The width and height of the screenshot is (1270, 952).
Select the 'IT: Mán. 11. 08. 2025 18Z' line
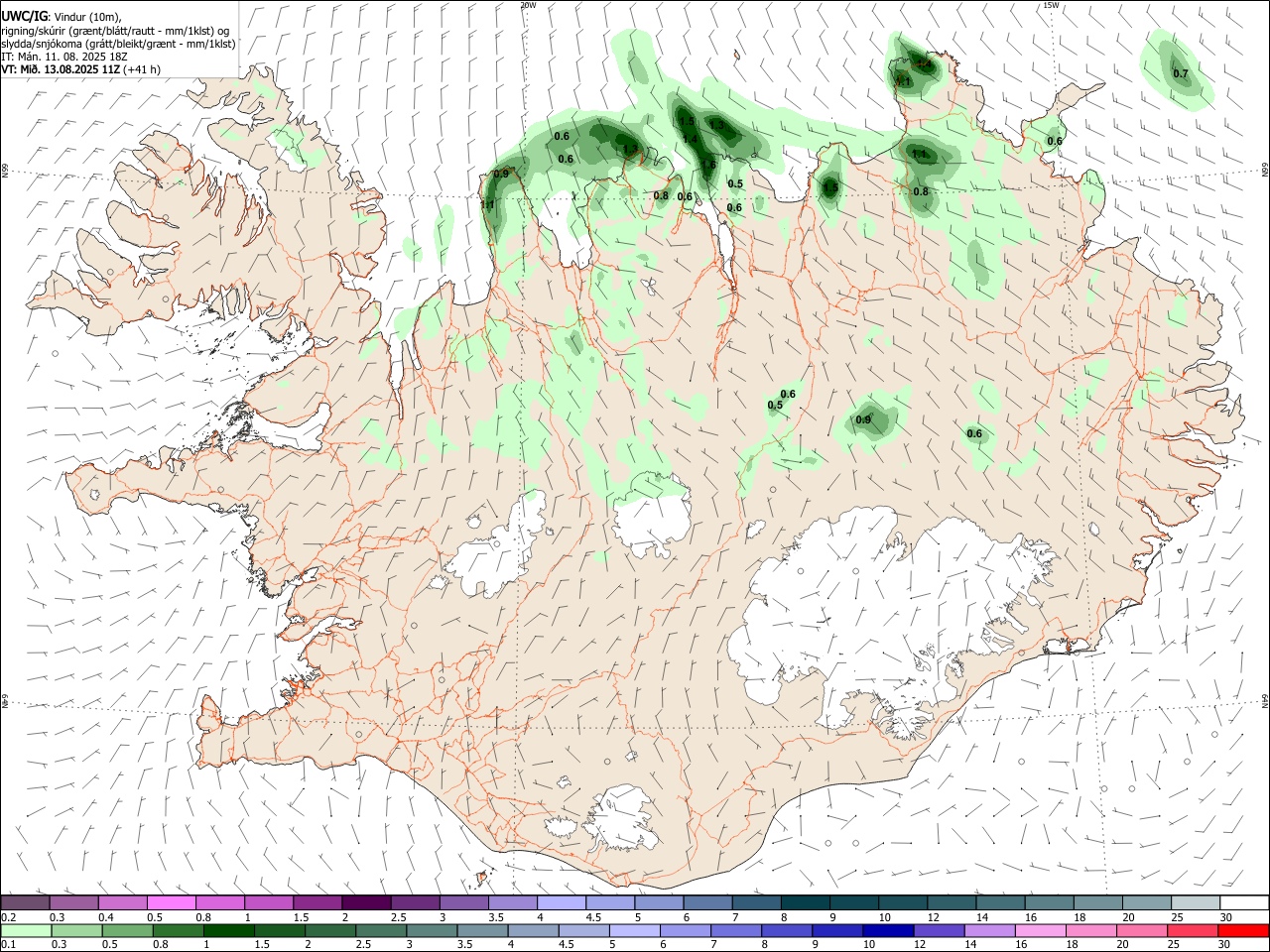[64, 57]
